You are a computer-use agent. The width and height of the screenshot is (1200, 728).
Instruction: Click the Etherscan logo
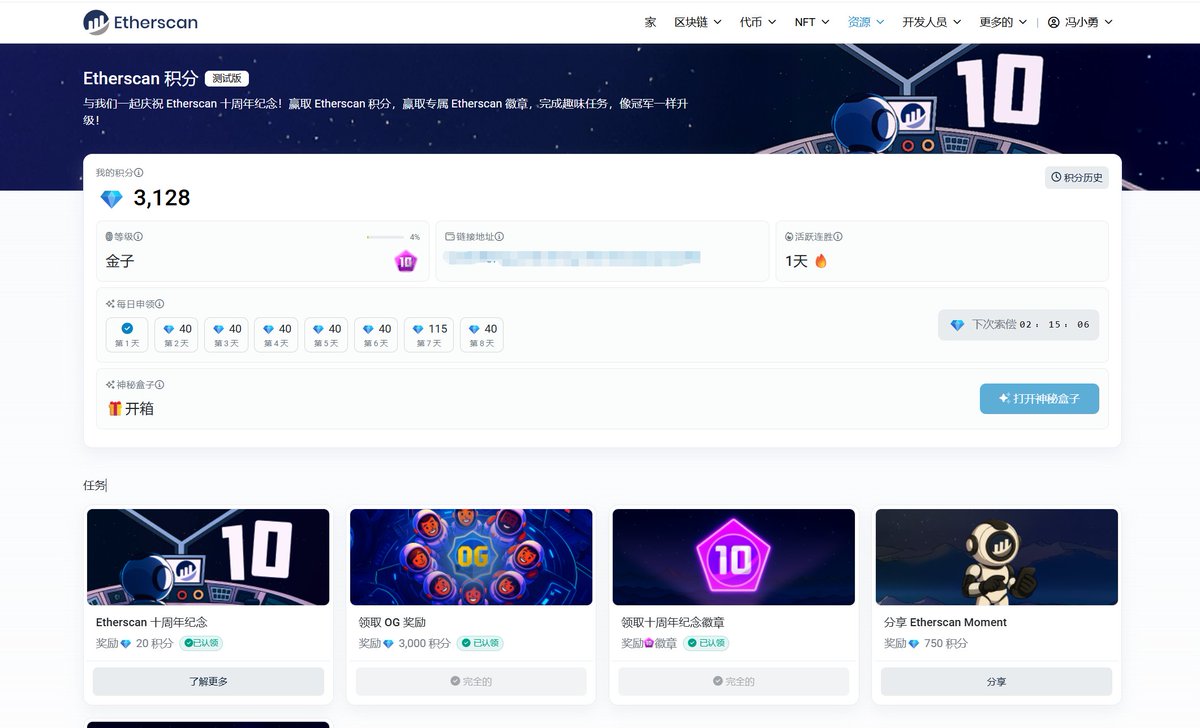(140, 22)
